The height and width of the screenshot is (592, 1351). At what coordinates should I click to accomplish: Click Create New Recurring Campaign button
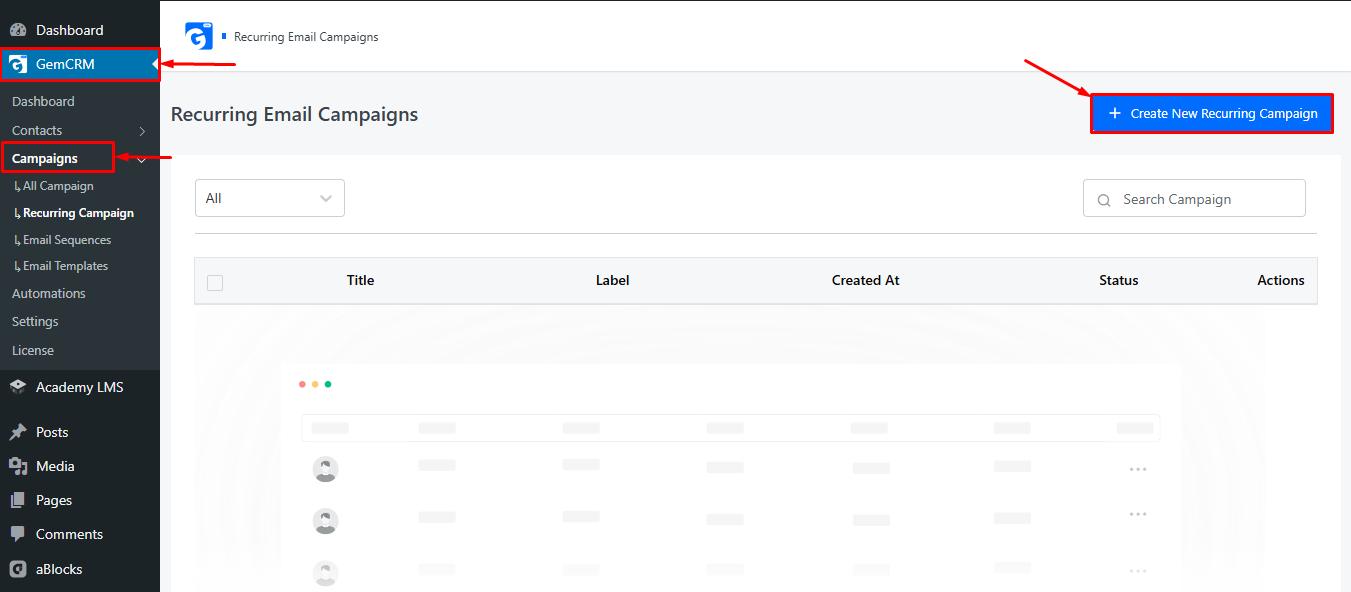pos(1212,114)
